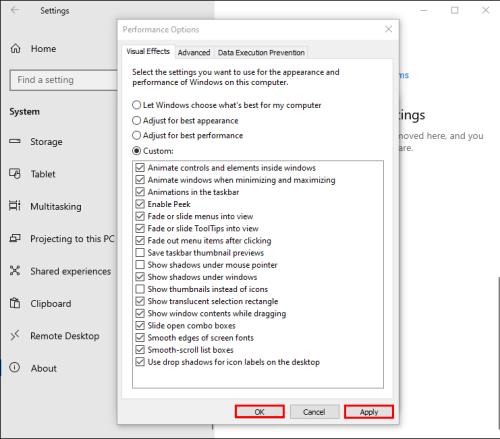
Task: Select Adjust for best performance radio
Action: [x=136, y=135]
